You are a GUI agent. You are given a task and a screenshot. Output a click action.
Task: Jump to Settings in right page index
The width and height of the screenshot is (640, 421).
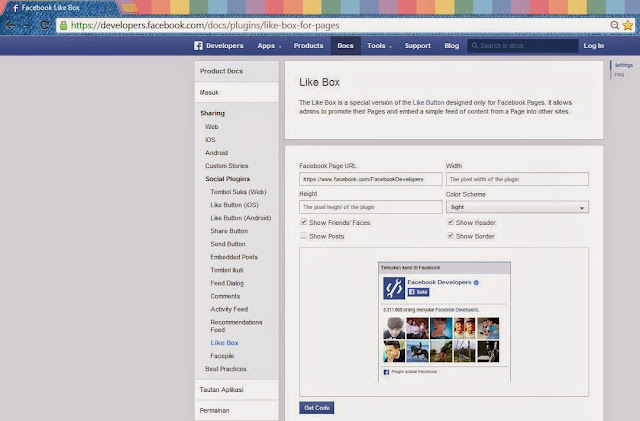point(624,65)
